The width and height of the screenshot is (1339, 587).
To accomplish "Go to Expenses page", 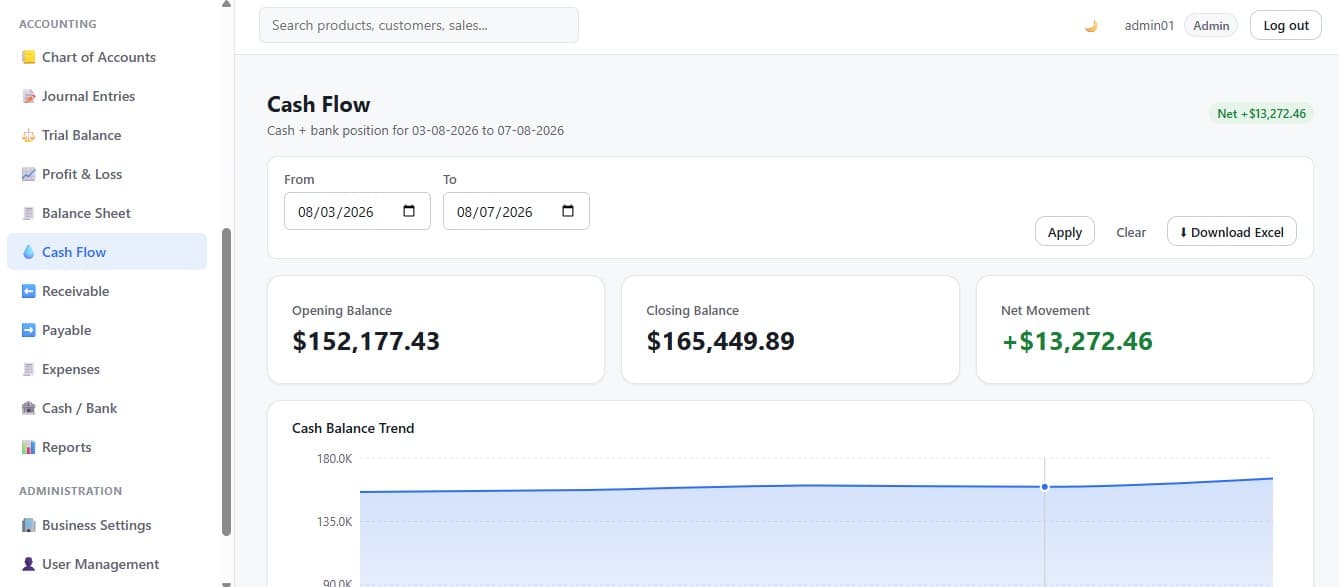I will pyautogui.click(x=107, y=369).
